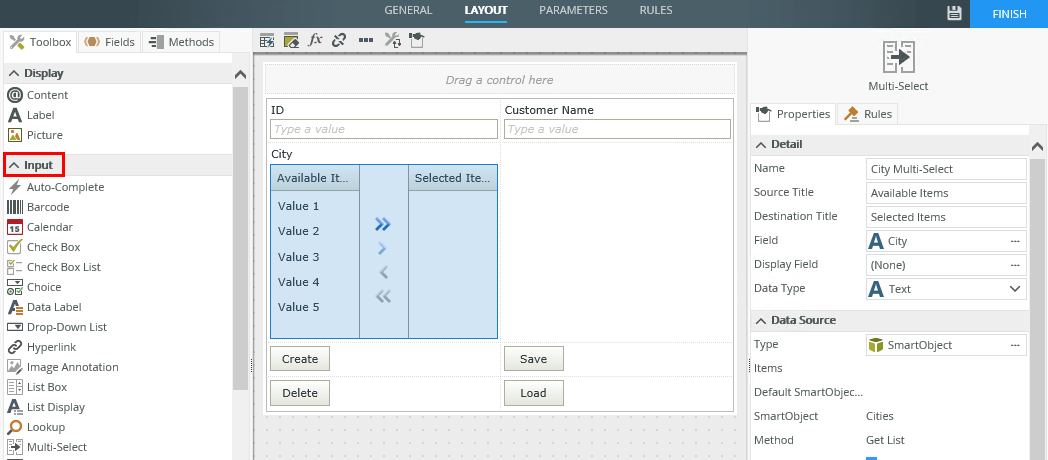The height and width of the screenshot is (460, 1048).
Task: Click the move all right double-arrow
Action: (382, 224)
